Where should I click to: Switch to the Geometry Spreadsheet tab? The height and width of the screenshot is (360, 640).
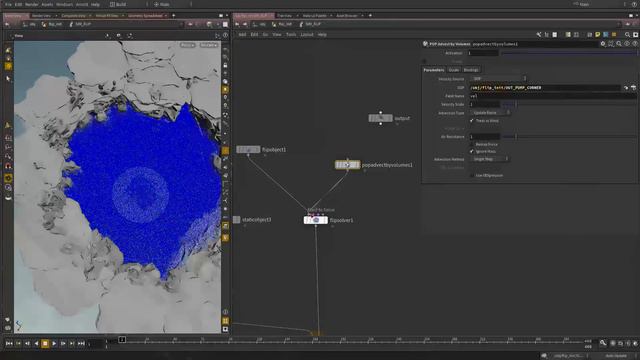[x=145, y=16]
